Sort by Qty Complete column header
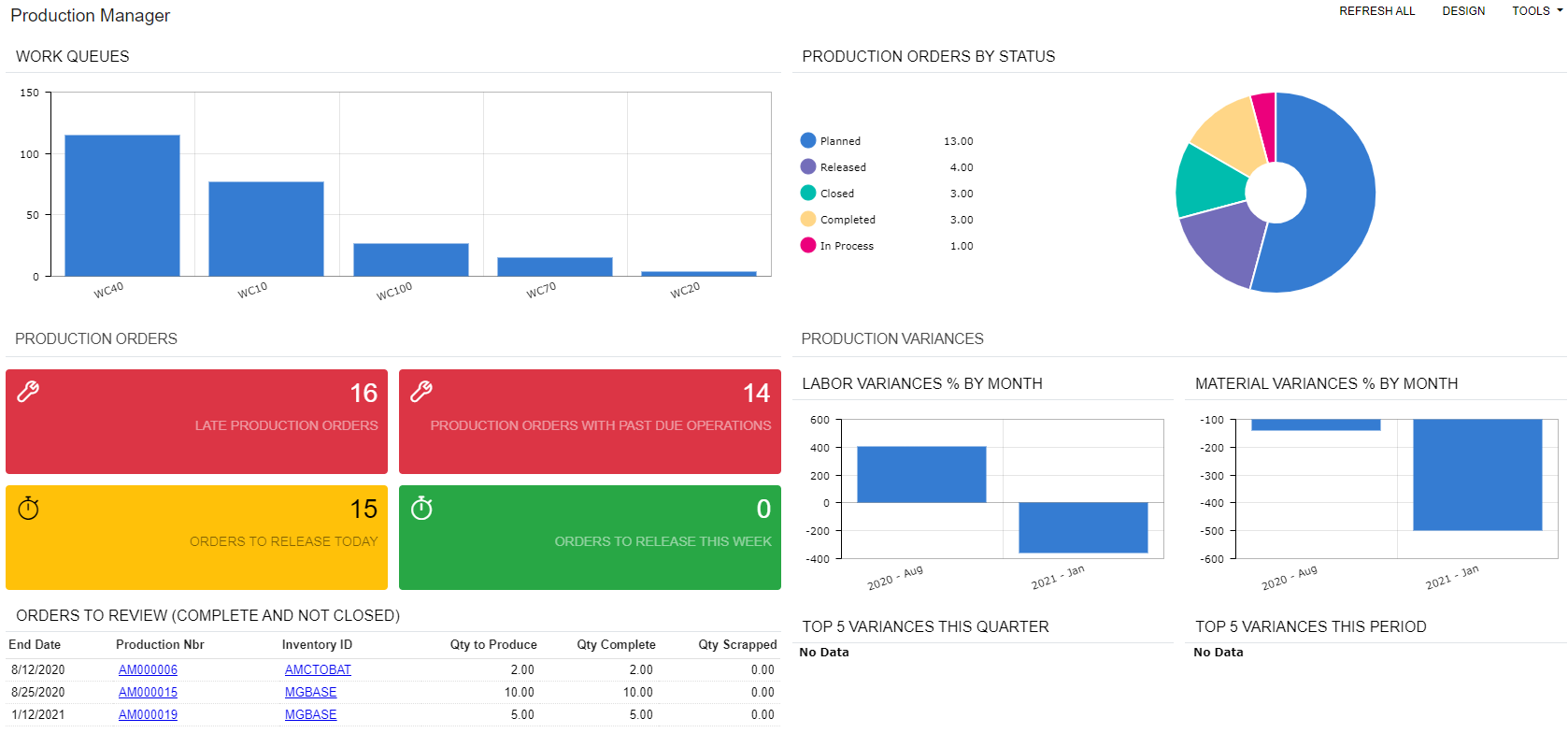1568x733 pixels. pyautogui.click(x=616, y=644)
